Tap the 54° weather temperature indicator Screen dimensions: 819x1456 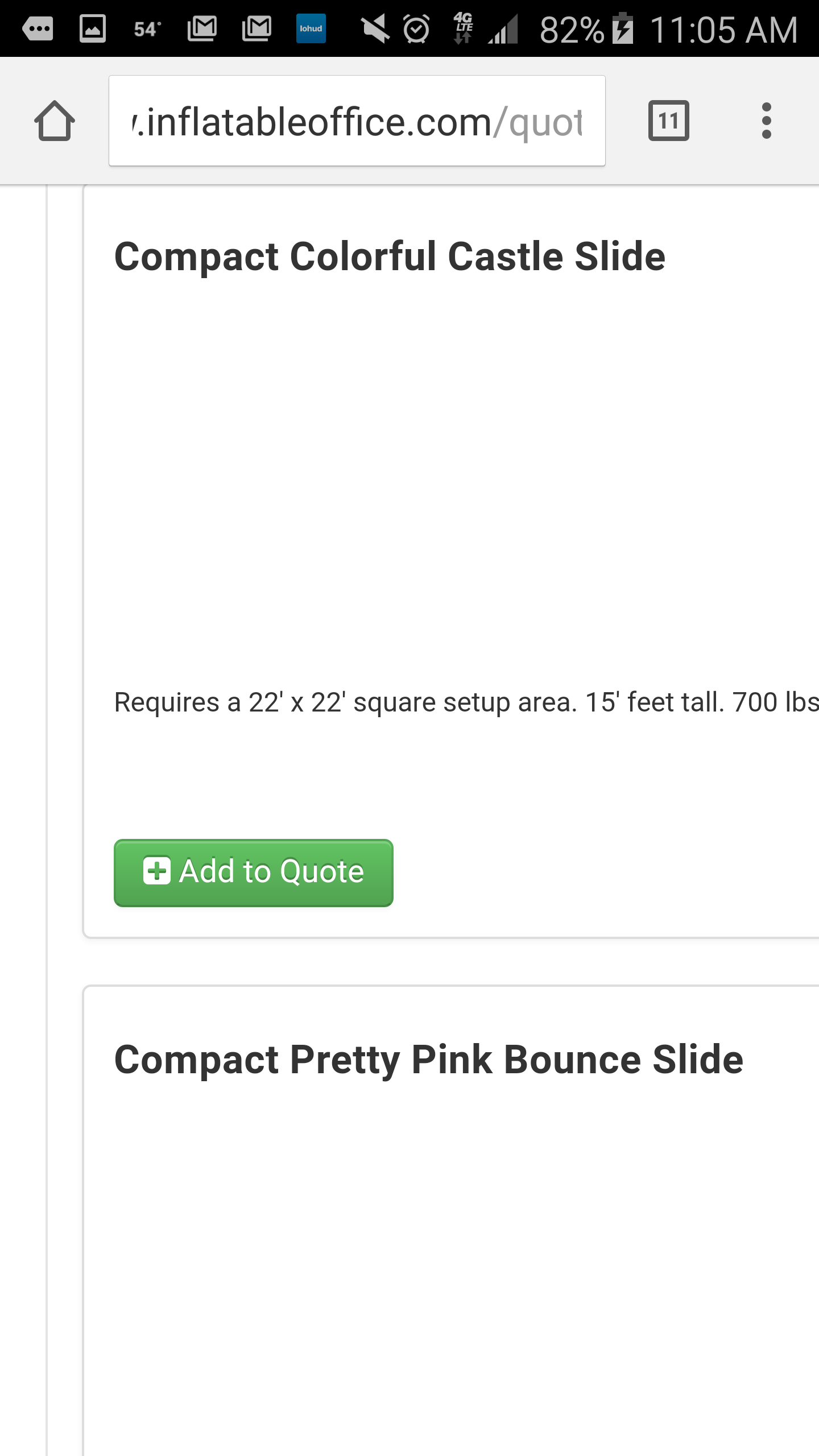[x=147, y=29]
